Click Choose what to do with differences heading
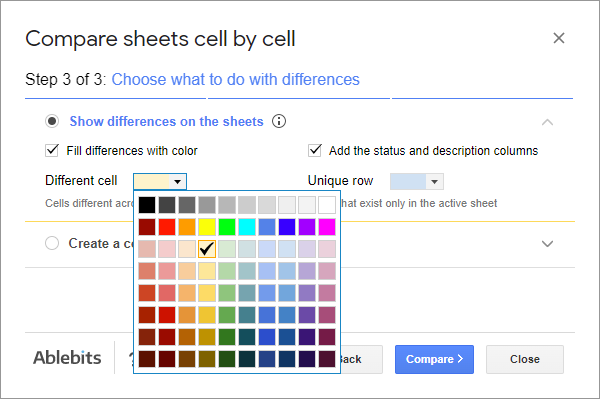The height and width of the screenshot is (399, 600). (235, 80)
